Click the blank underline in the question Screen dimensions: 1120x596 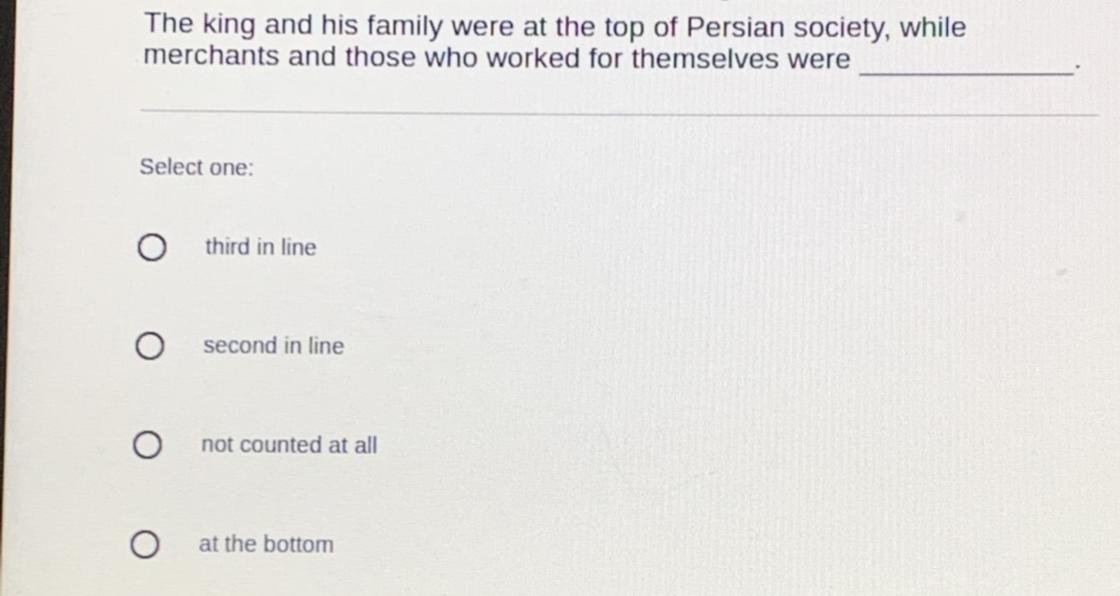point(966,70)
